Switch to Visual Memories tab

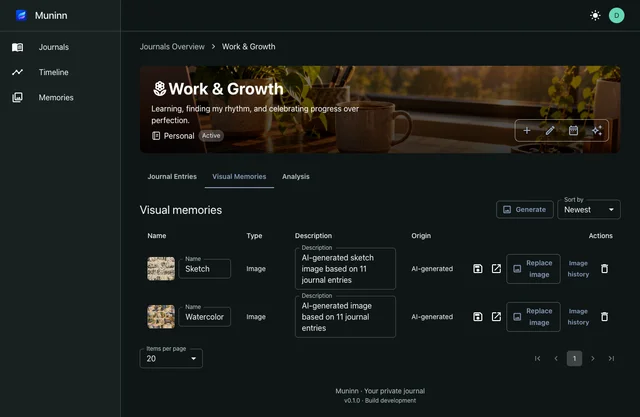(239, 177)
